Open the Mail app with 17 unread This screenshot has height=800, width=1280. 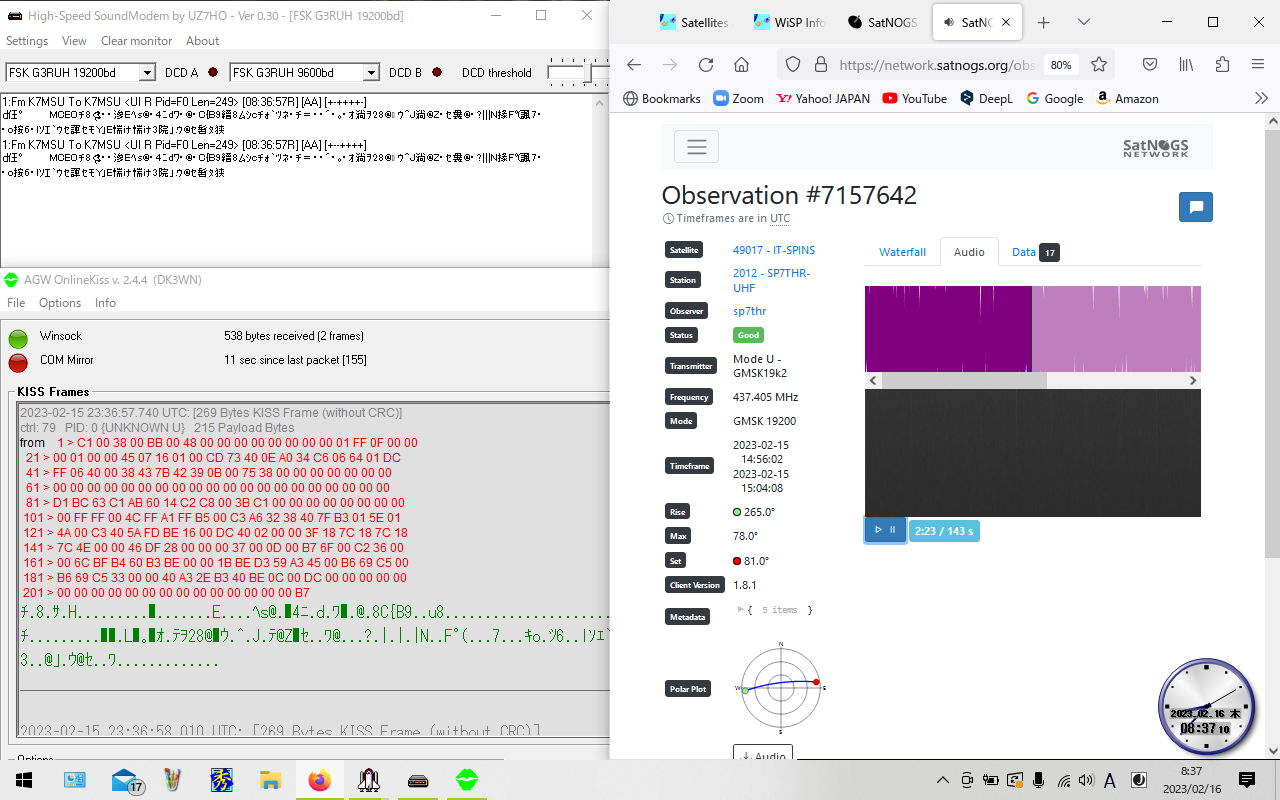click(128, 780)
